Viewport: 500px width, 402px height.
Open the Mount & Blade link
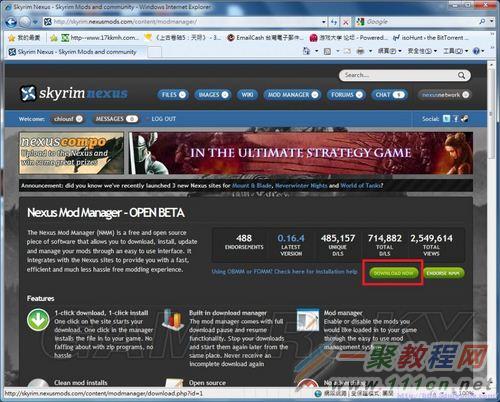[x=251, y=185]
